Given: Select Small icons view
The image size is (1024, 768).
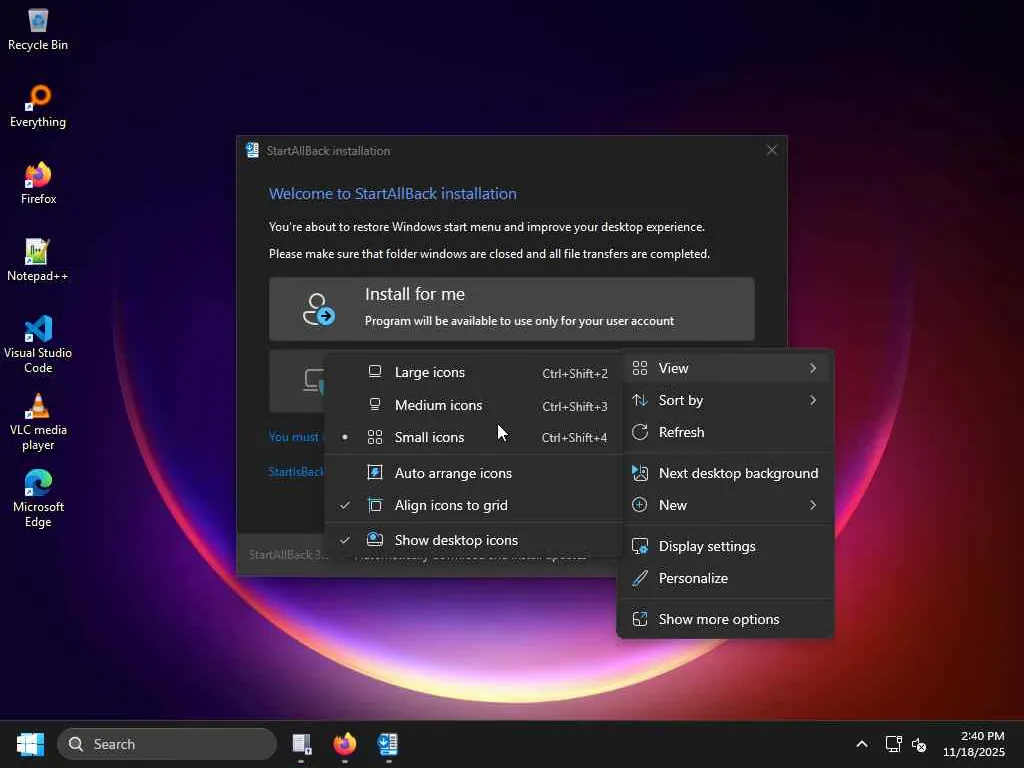Looking at the screenshot, I should (x=473, y=437).
